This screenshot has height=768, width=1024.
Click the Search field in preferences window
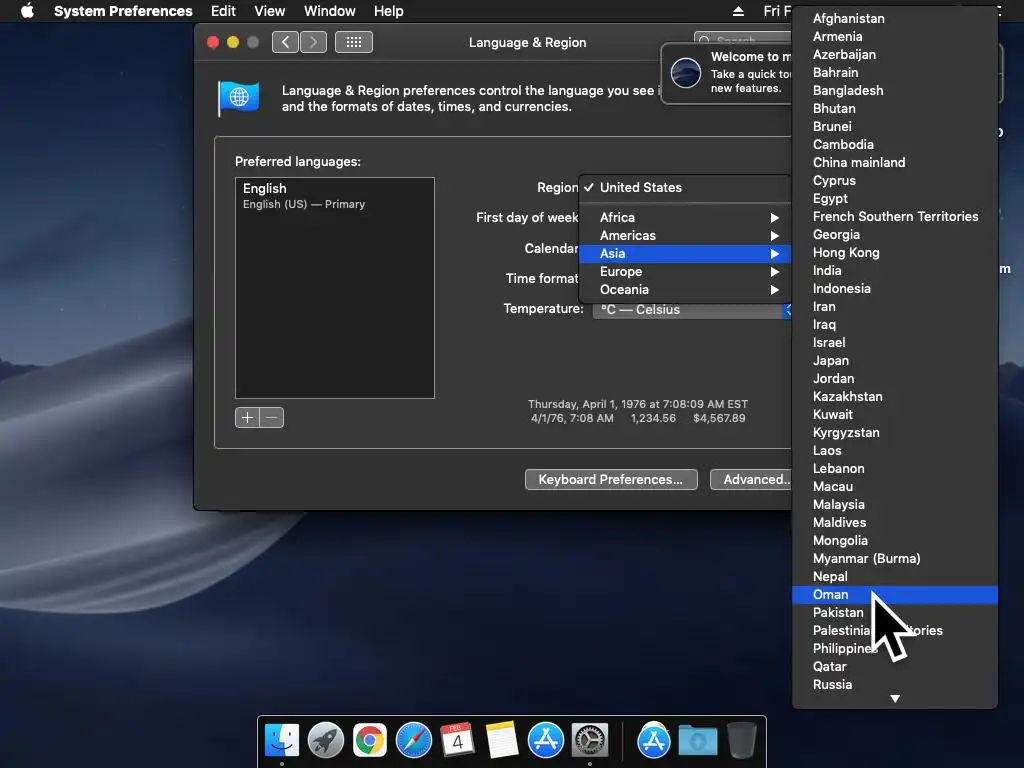[x=743, y=39]
